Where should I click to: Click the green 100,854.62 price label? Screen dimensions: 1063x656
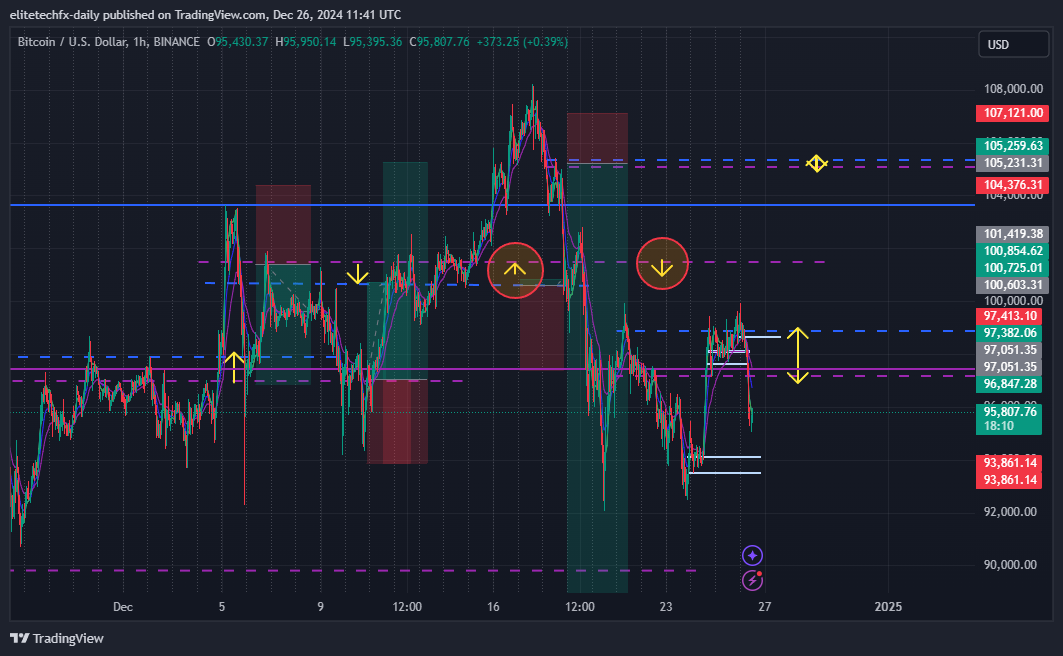(1012, 251)
